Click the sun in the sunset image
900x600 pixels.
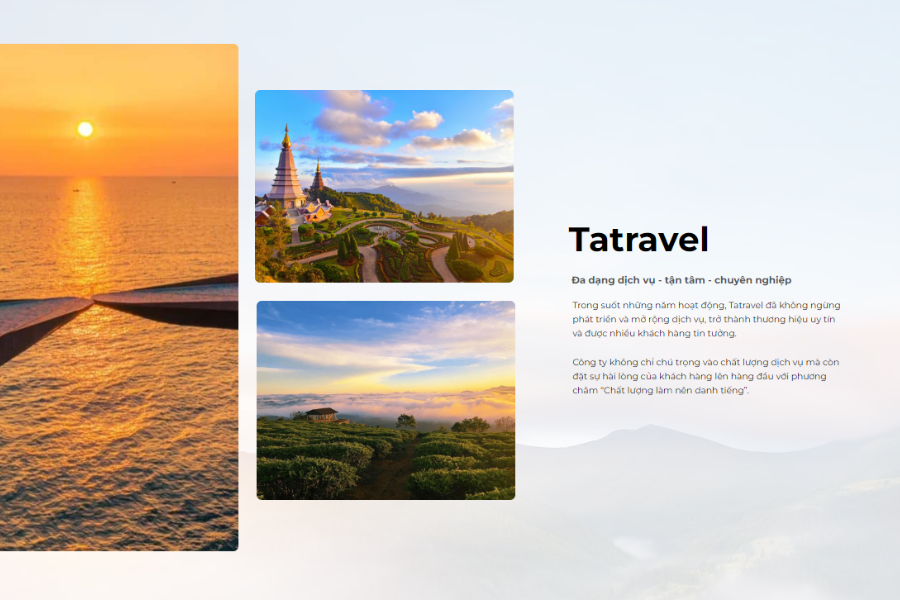(x=85, y=130)
